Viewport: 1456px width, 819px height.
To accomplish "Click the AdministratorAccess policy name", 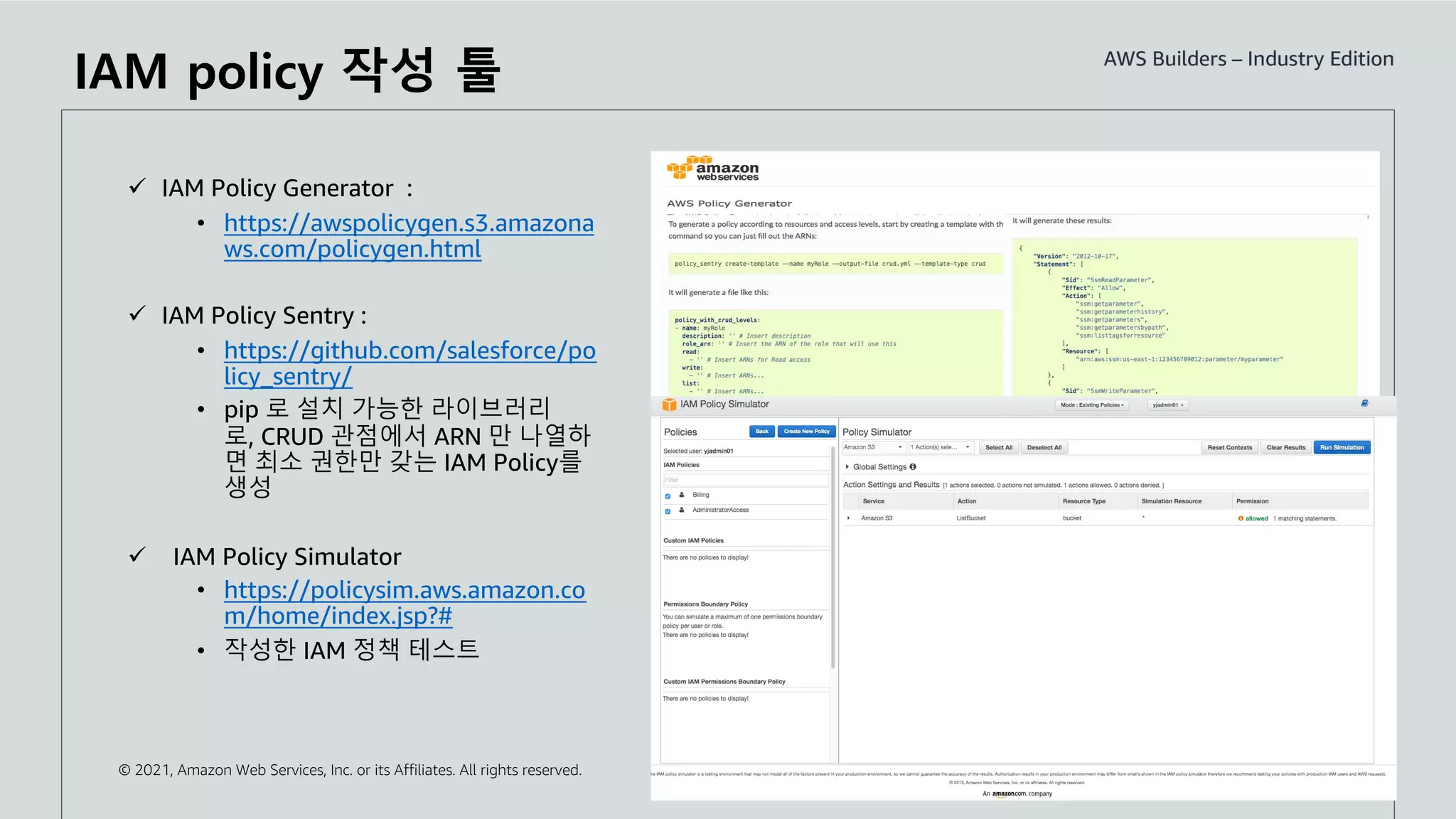I will tap(720, 510).
